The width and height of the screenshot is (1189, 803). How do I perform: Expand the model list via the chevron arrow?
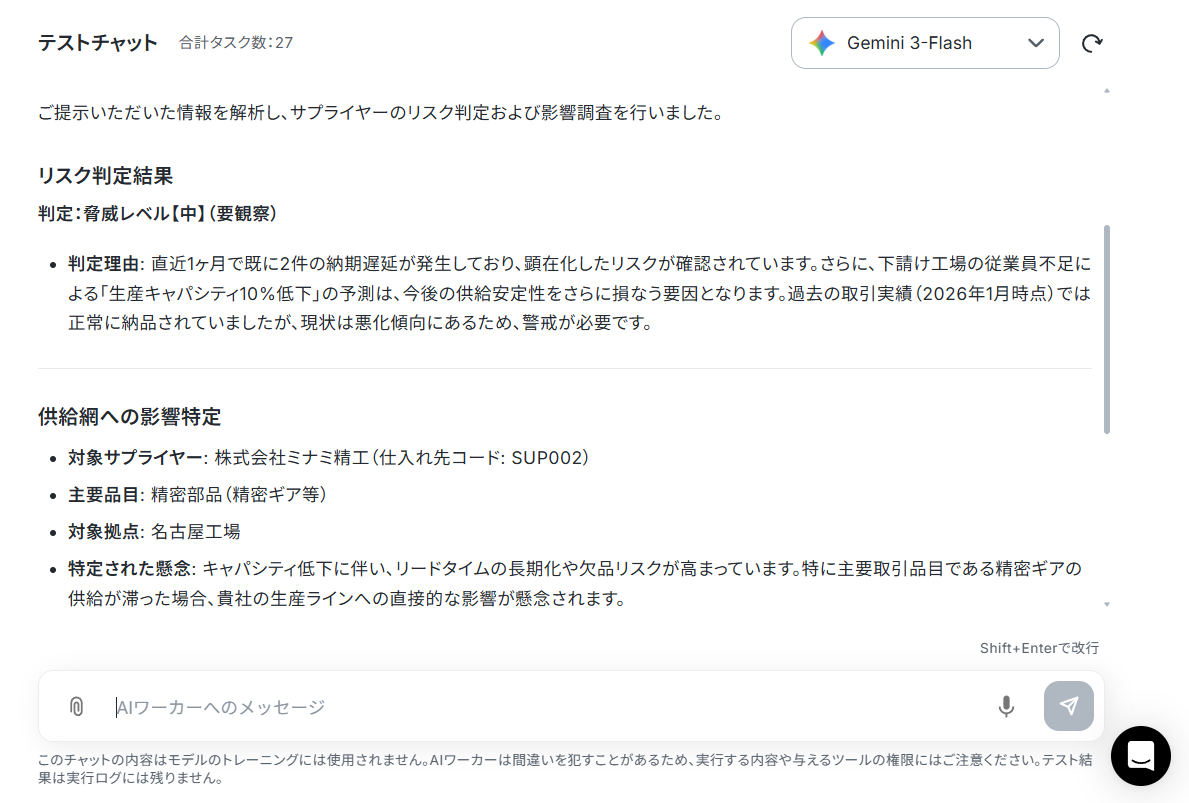pos(1036,43)
